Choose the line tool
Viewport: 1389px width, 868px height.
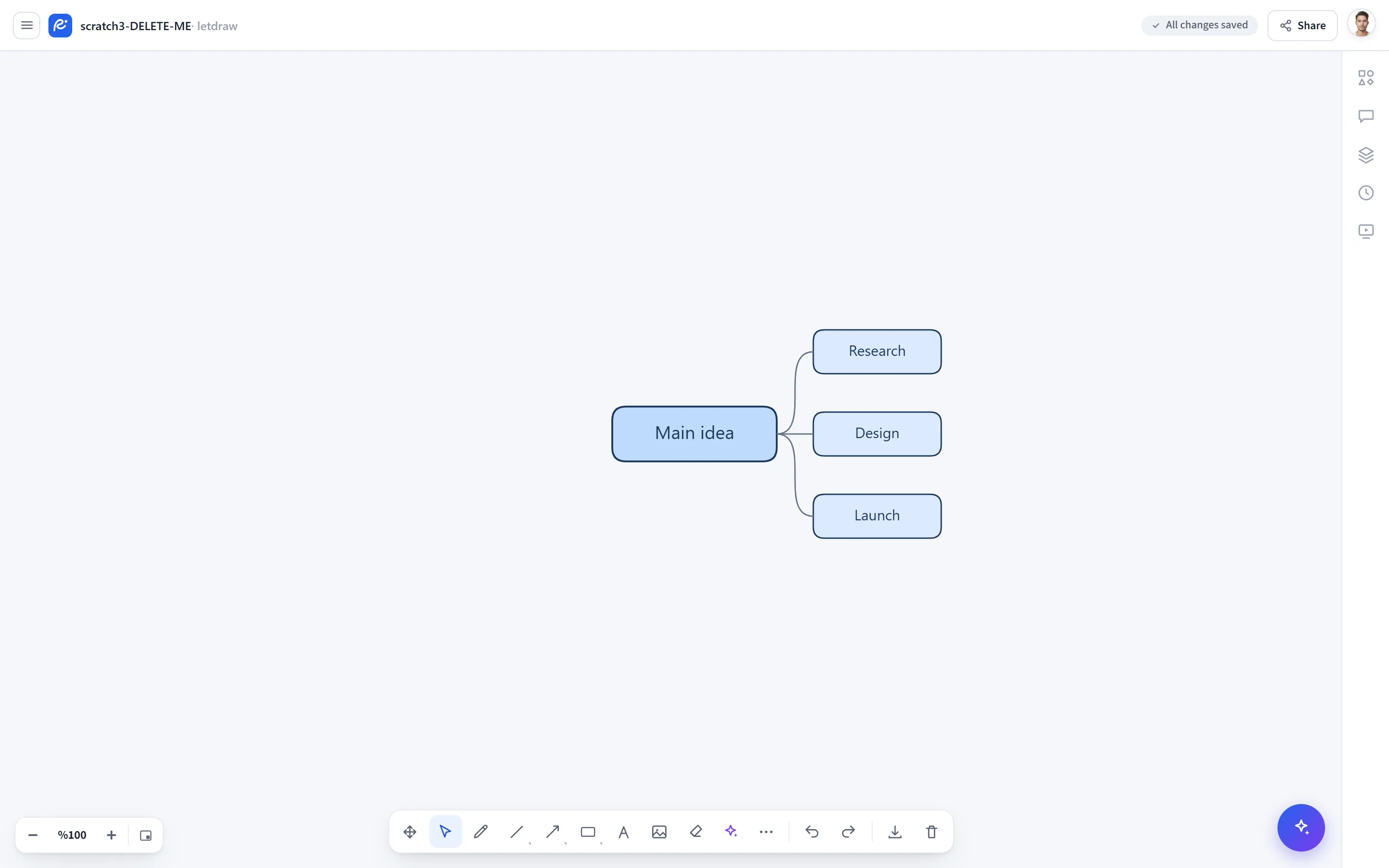(517, 832)
